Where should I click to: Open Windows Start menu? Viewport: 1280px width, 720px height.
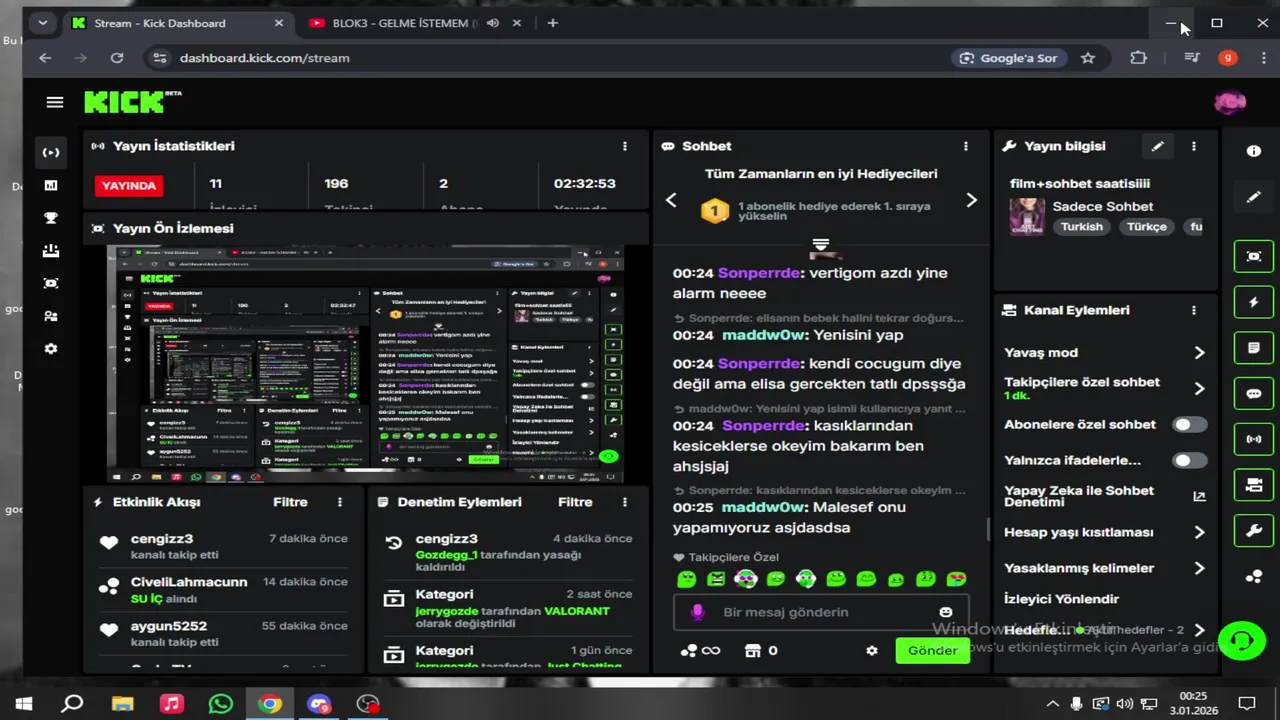pos(23,704)
